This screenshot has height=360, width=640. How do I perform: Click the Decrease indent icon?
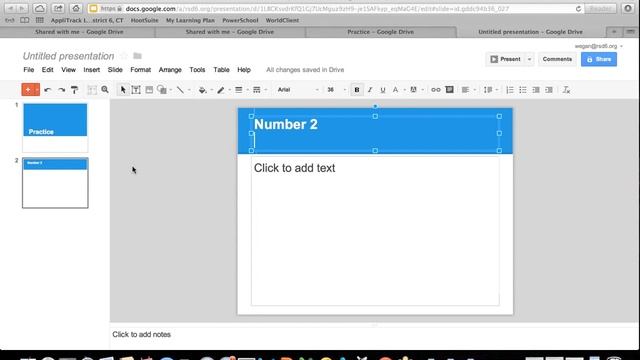536,90
